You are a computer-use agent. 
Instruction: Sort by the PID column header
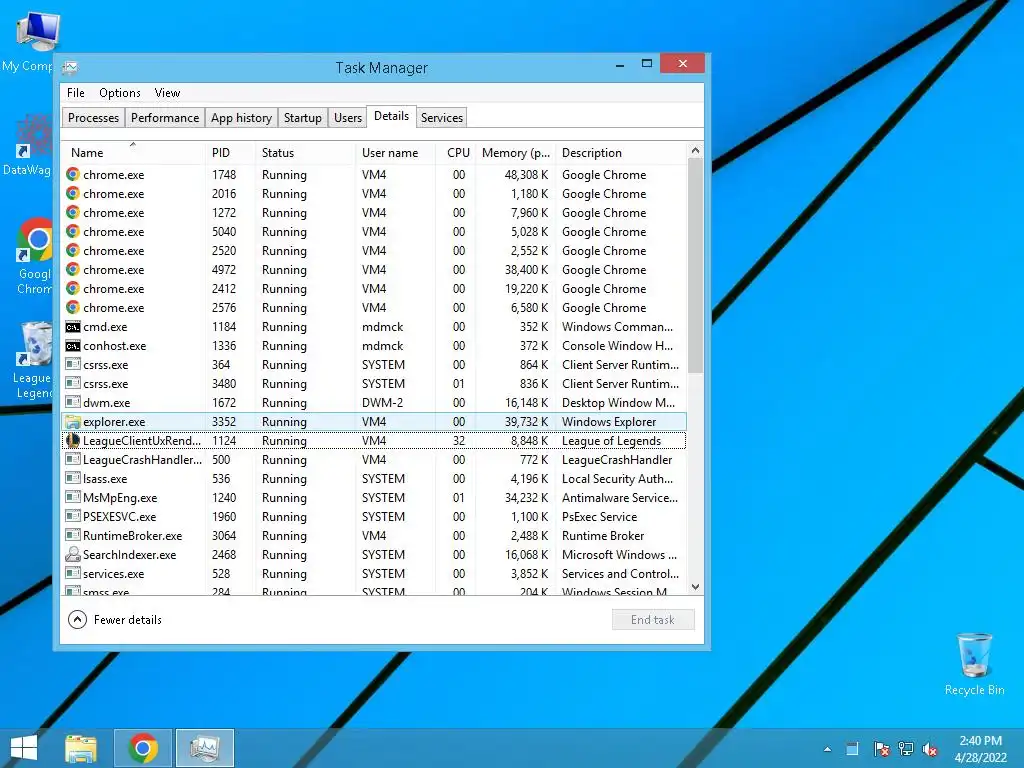click(x=230, y=153)
